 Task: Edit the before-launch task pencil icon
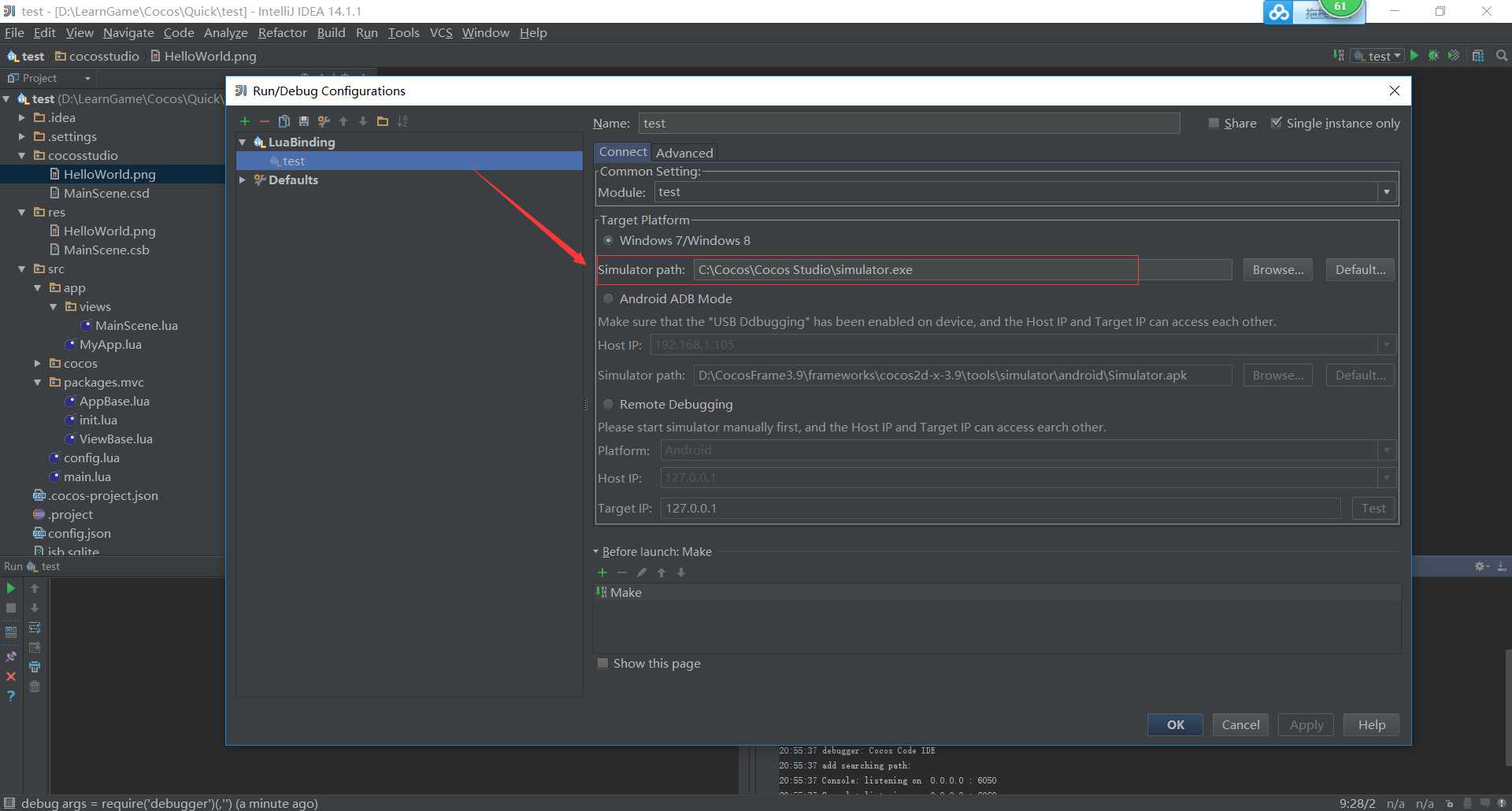pos(642,572)
